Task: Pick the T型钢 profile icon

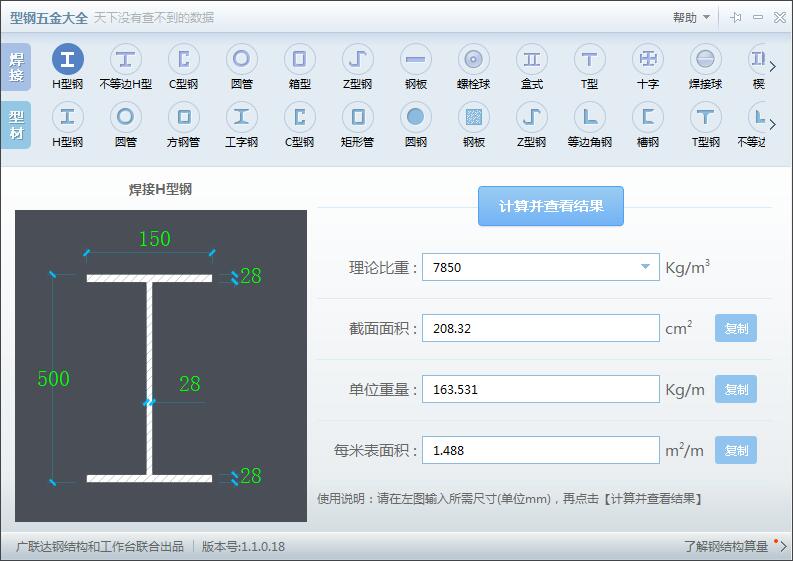Action: pos(706,117)
